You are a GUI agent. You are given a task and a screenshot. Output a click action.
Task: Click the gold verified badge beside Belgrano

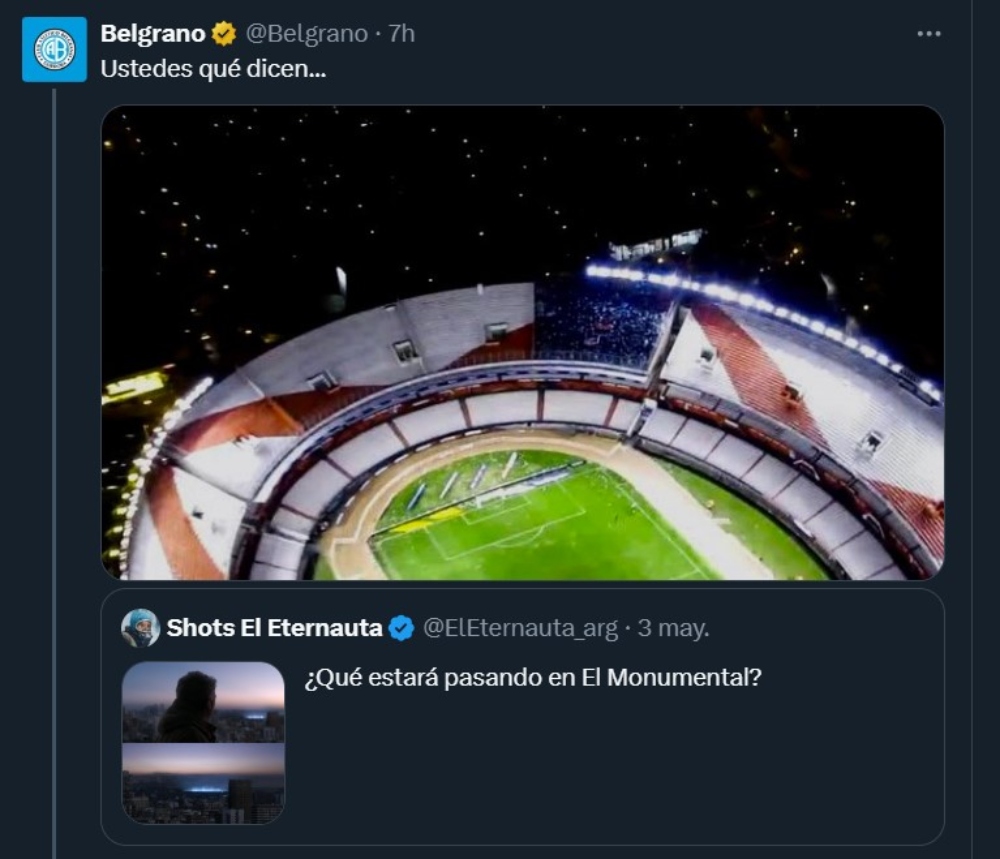(223, 34)
